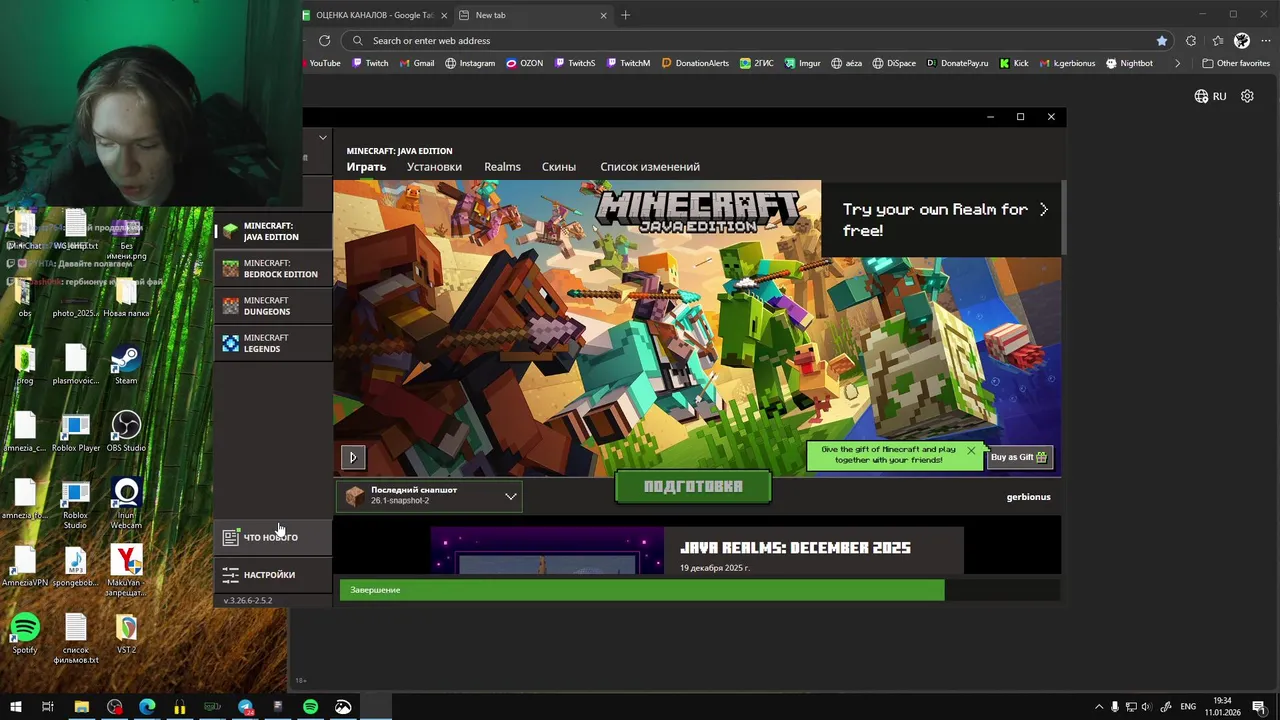Open Telegram from the taskbar

tap(245, 707)
